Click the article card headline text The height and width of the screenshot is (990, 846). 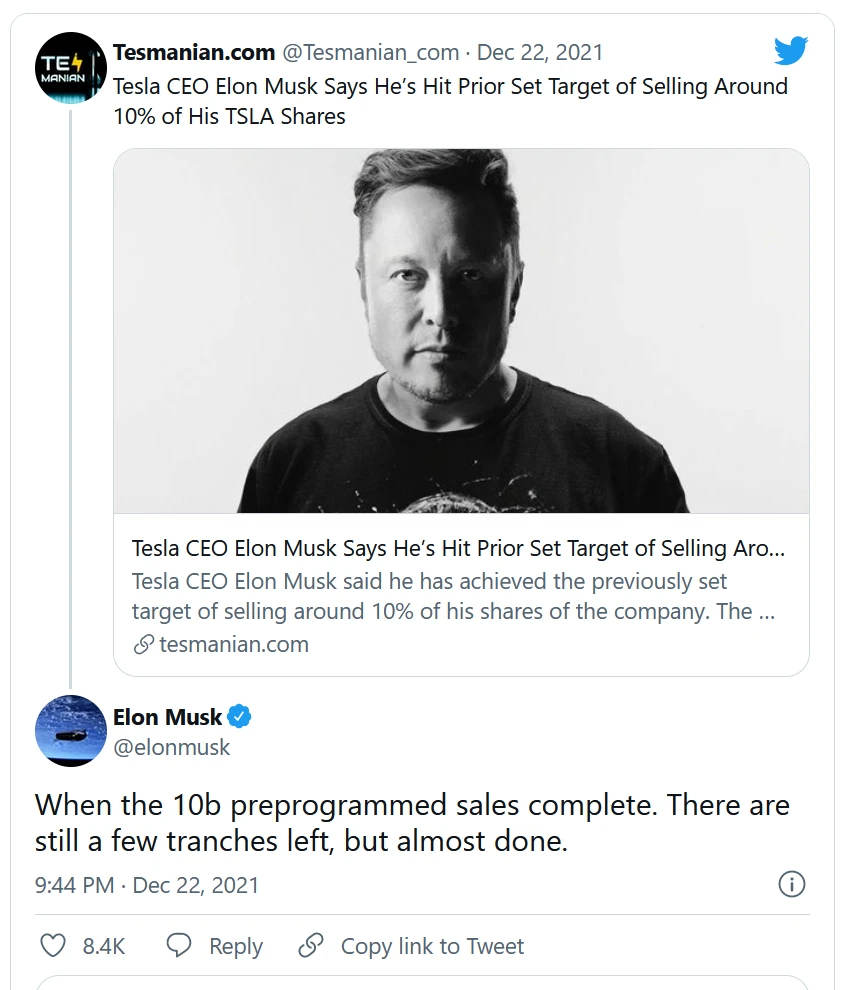[x=458, y=548]
